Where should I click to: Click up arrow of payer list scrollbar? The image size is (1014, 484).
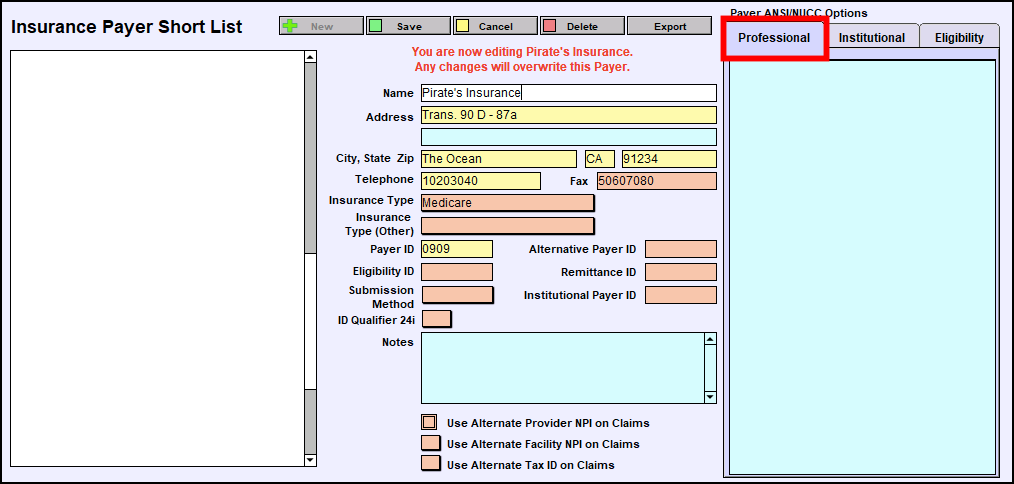pyautogui.click(x=310, y=57)
